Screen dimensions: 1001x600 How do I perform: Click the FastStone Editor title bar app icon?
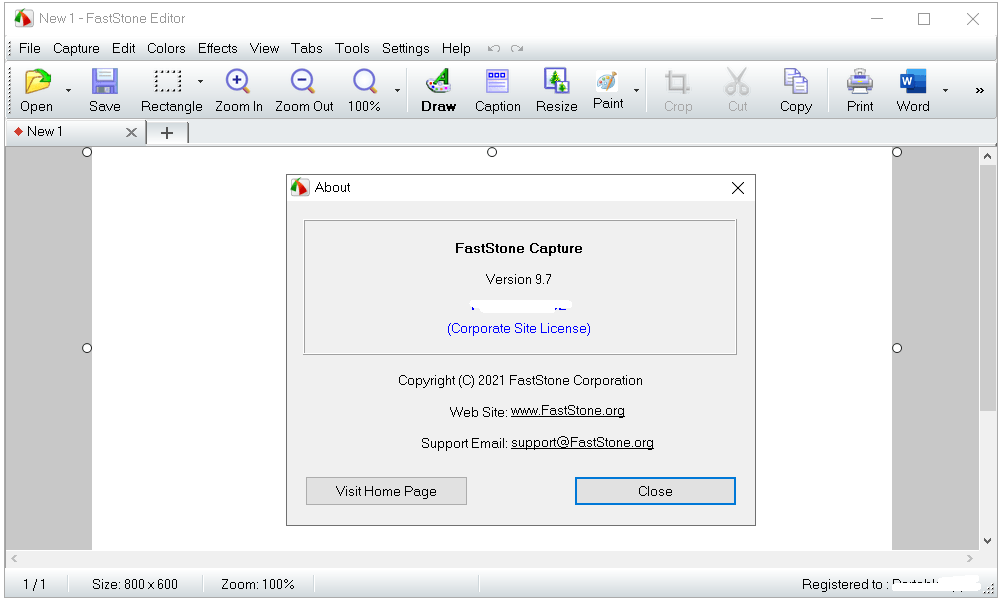(x=24, y=19)
